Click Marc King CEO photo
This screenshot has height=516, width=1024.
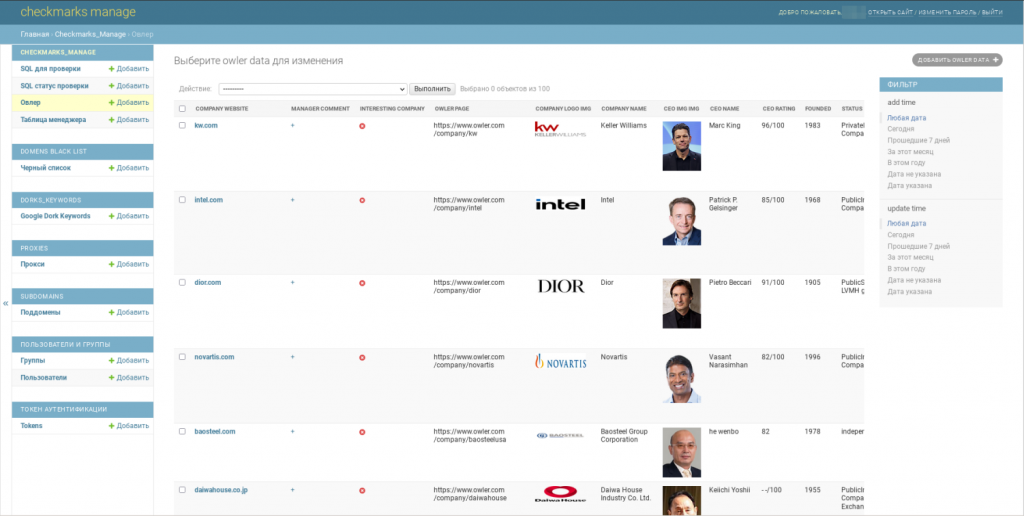point(682,146)
